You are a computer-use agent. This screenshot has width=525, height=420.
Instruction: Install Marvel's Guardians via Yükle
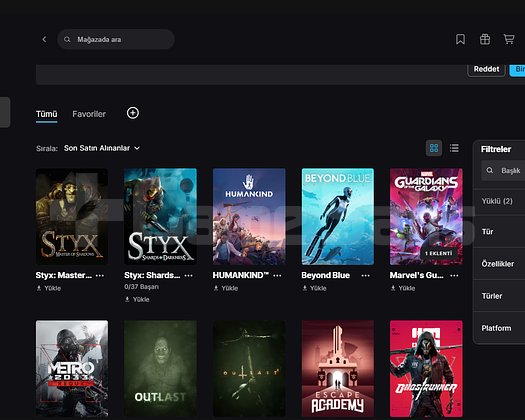[403, 288]
